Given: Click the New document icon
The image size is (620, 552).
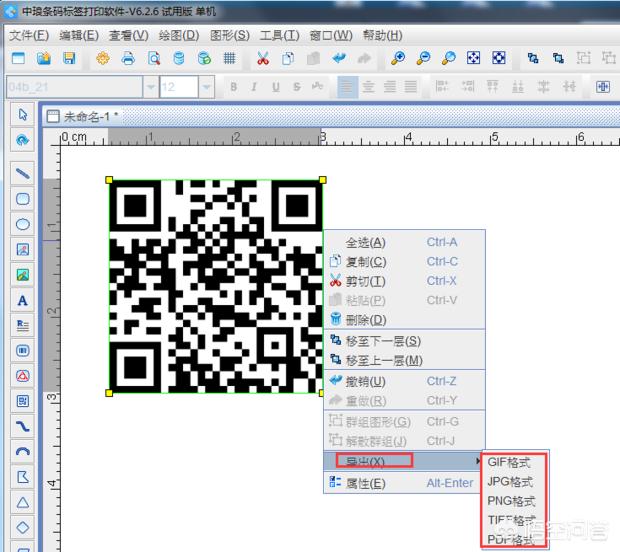Looking at the screenshot, I should pyautogui.click(x=19, y=59).
